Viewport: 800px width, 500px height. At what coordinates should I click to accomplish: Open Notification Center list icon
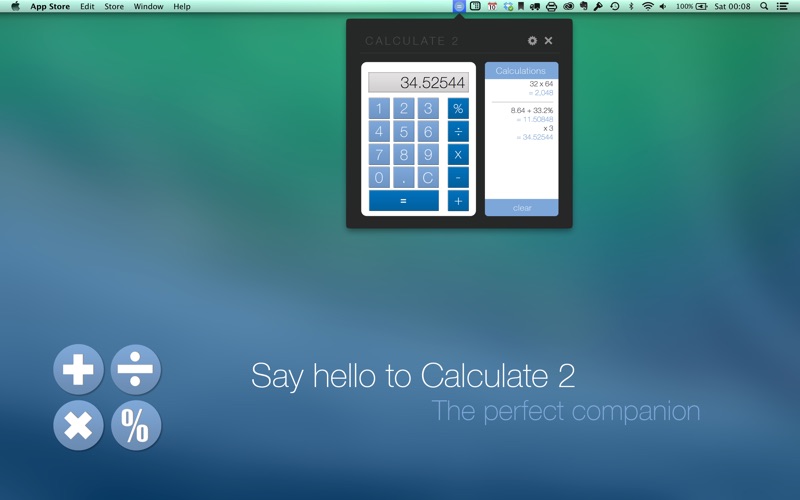pos(782,6)
